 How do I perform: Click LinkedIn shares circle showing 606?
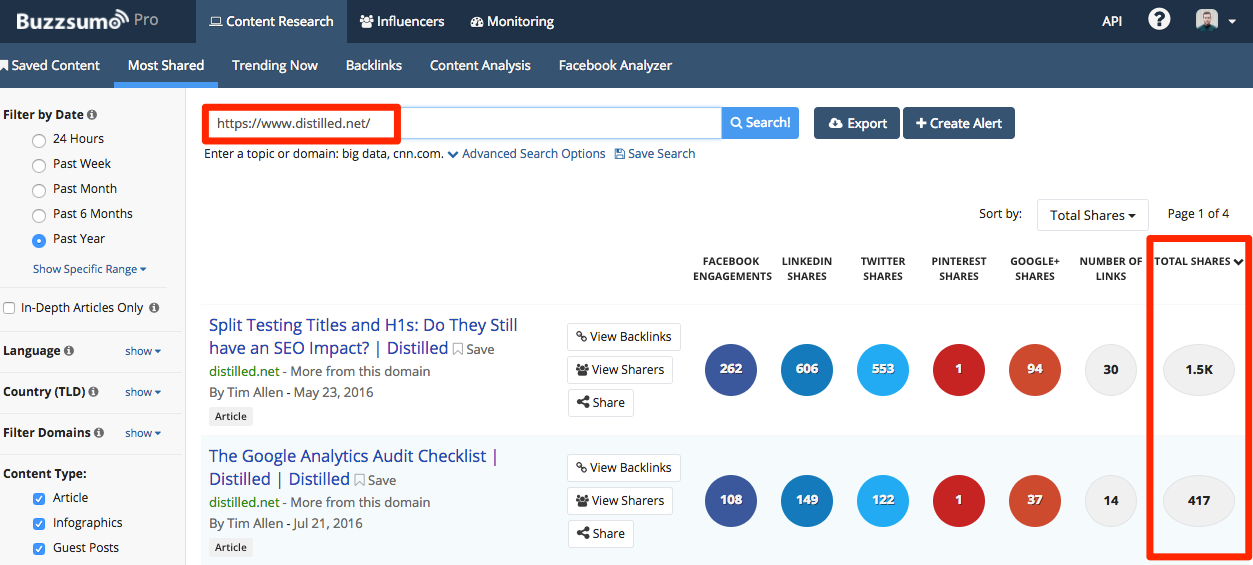click(807, 369)
